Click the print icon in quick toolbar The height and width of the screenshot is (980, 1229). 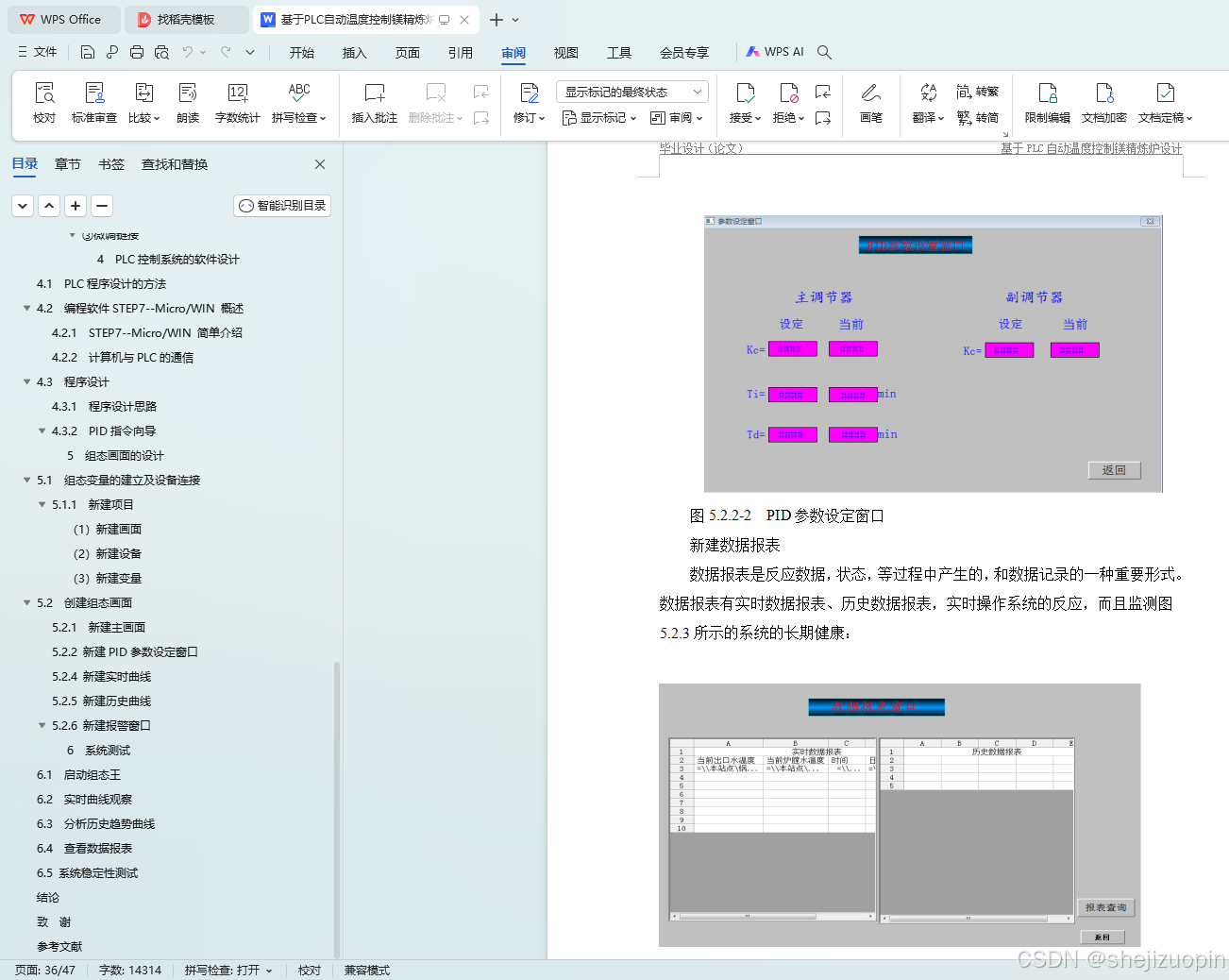tap(137, 52)
